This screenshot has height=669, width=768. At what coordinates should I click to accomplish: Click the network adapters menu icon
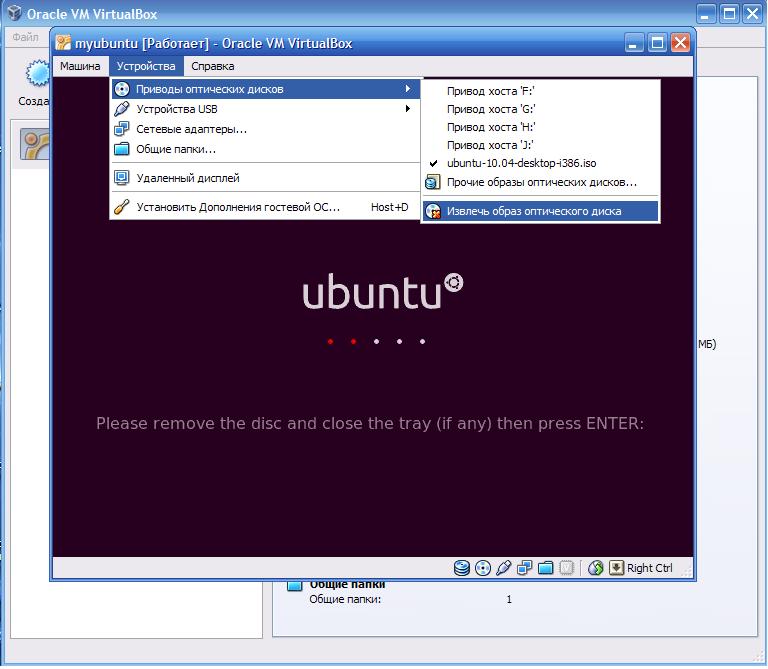[121, 129]
